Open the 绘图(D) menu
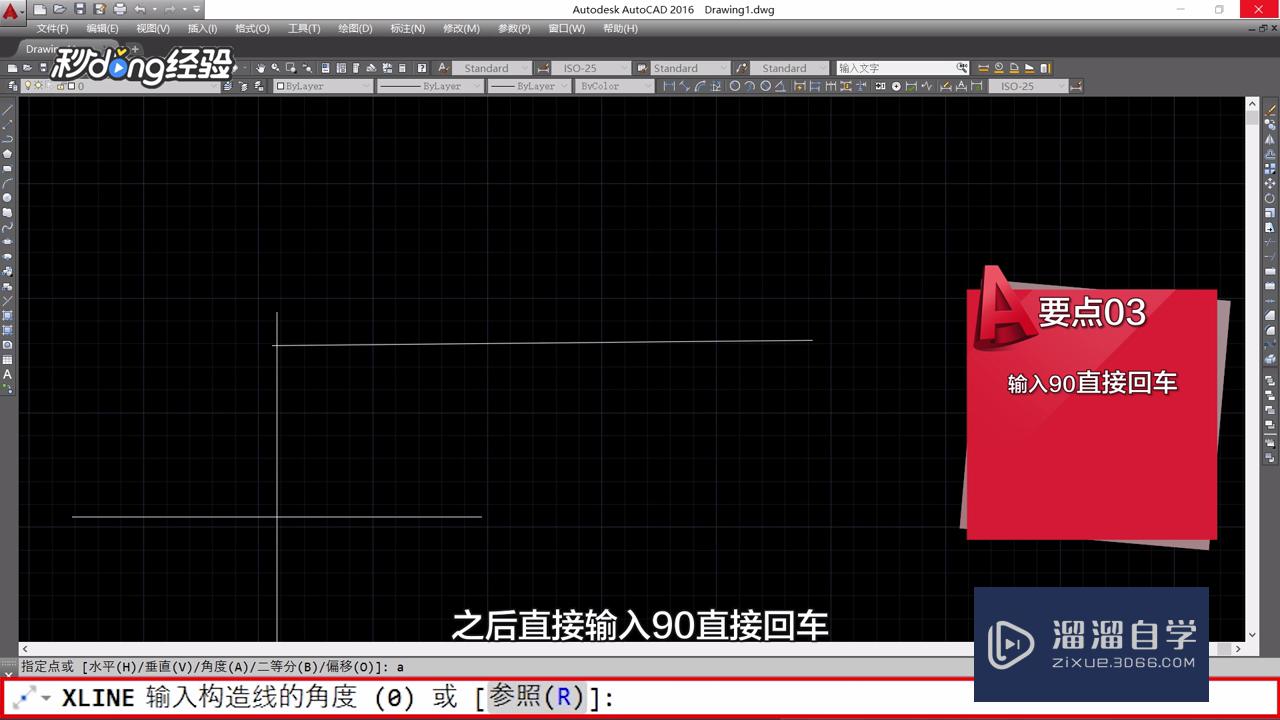Viewport: 1280px width, 720px height. (355, 28)
